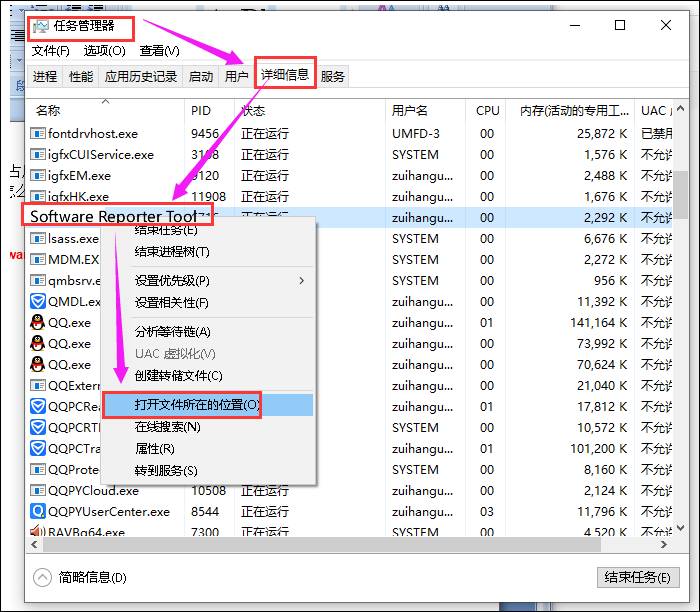The width and height of the screenshot is (700, 612).
Task: Click memory value 101,200 K
Action: [x=598, y=449]
